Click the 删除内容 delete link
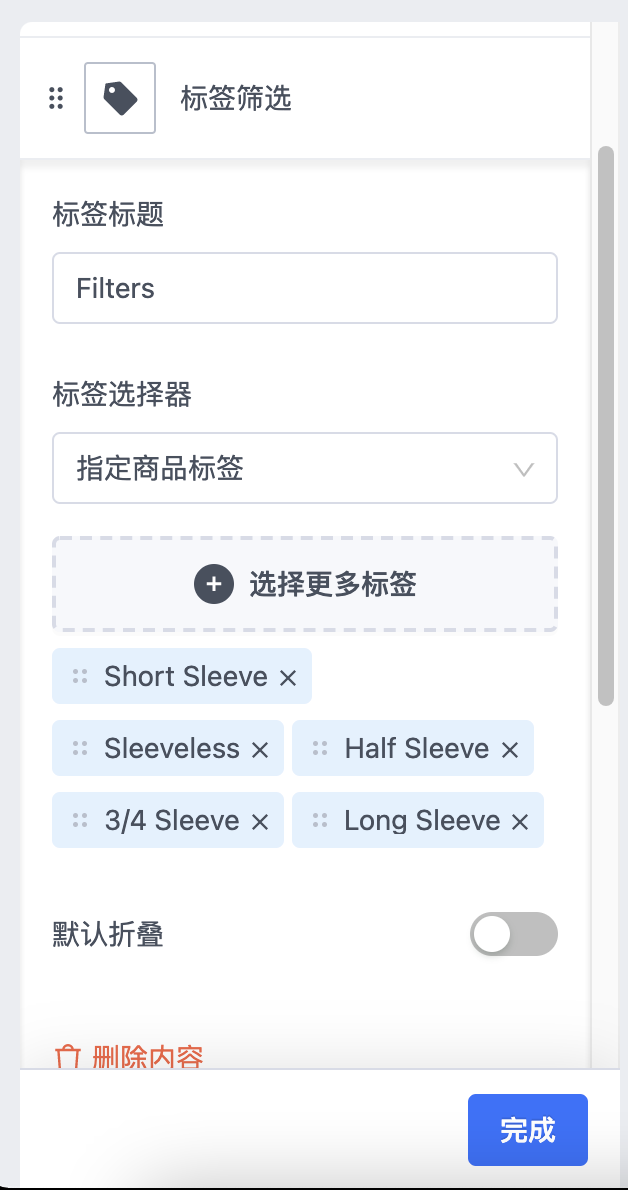Image resolution: width=628 pixels, height=1190 pixels. [130, 1058]
